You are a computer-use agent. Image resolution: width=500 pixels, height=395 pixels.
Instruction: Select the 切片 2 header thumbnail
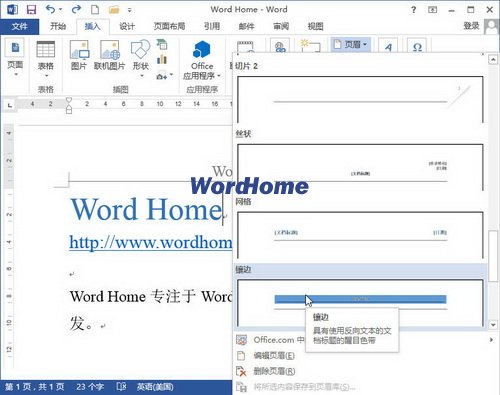360,99
